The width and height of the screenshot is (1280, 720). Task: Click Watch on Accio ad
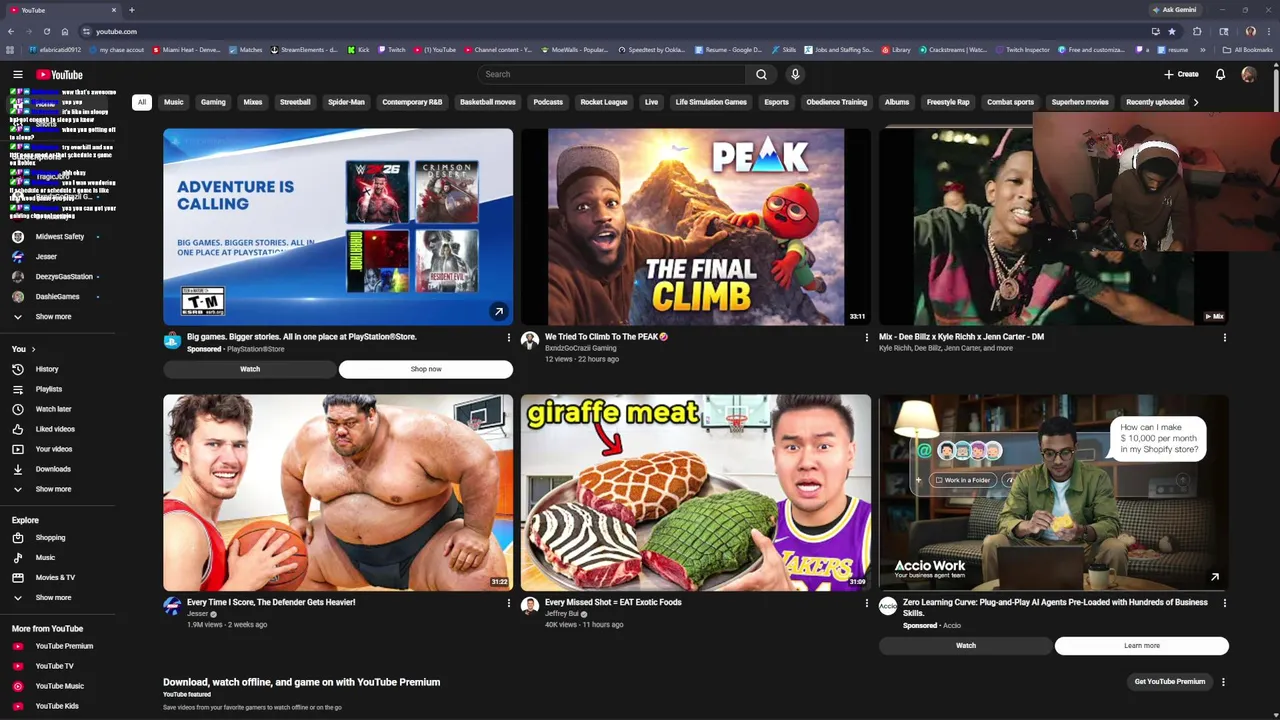tap(966, 646)
